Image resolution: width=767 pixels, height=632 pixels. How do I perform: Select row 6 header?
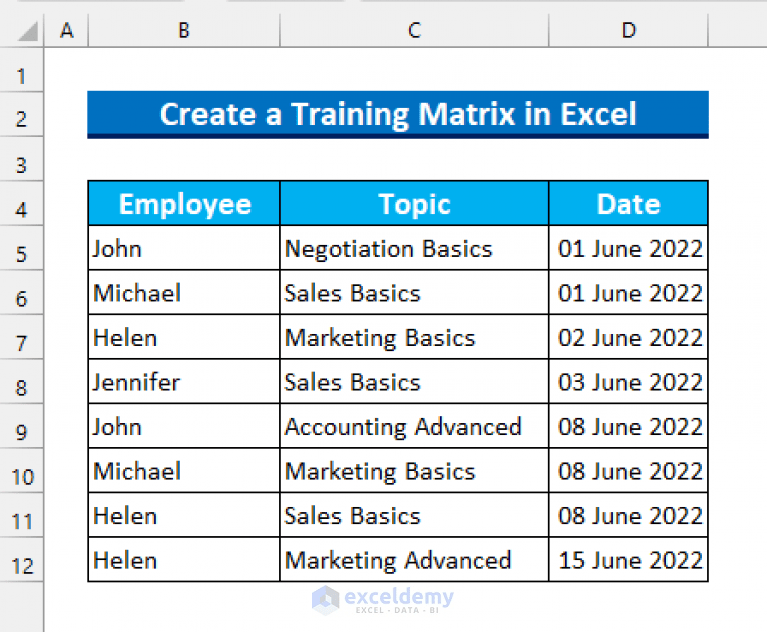point(22,293)
